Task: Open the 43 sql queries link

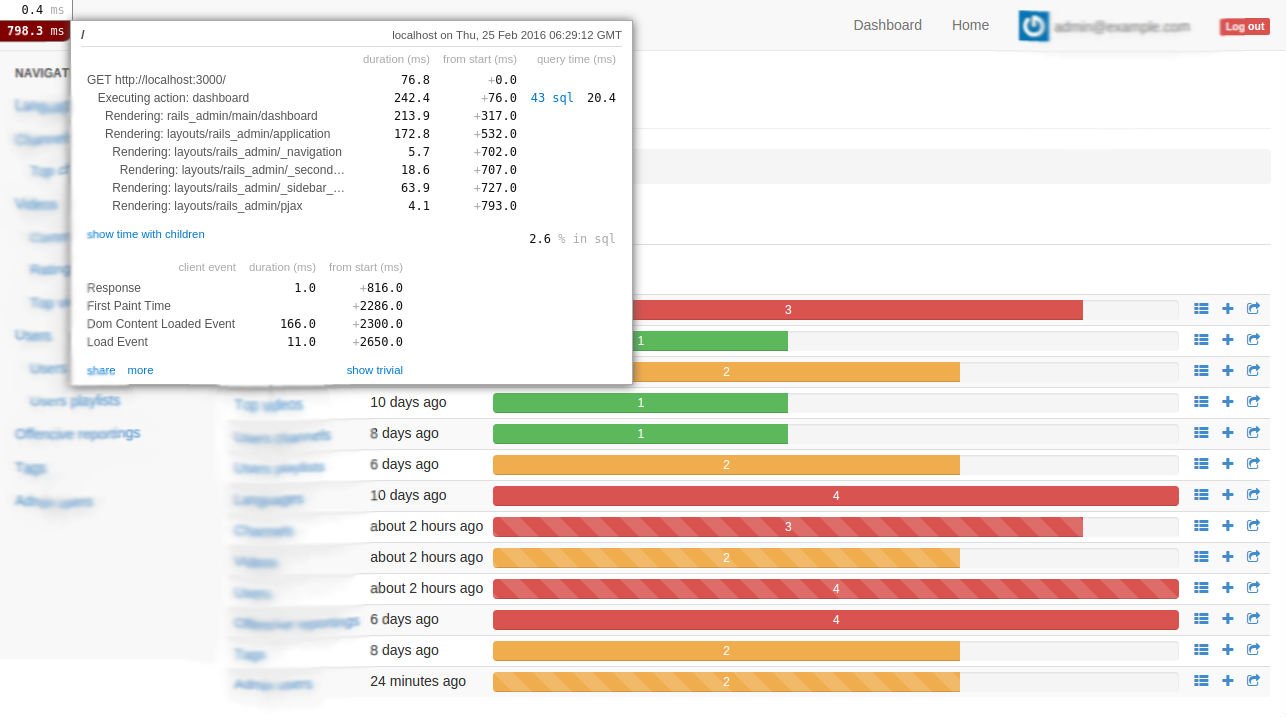Action: click(551, 97)
